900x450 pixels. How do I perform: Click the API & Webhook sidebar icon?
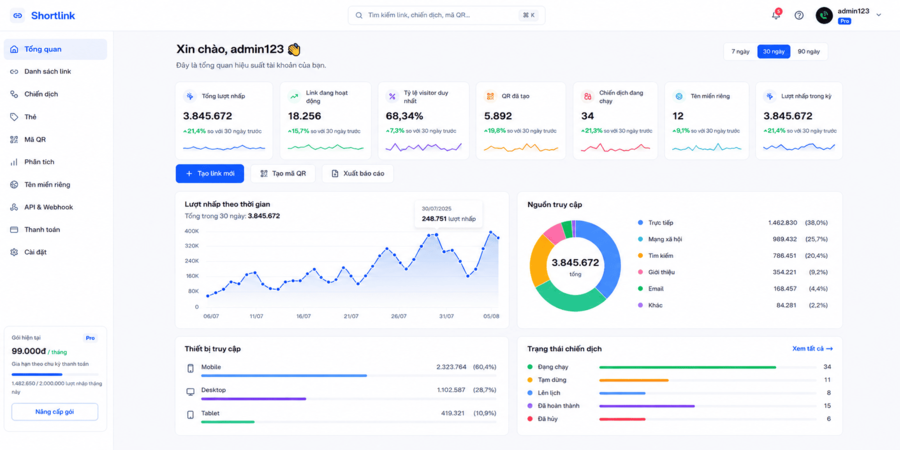pos(14,207)
